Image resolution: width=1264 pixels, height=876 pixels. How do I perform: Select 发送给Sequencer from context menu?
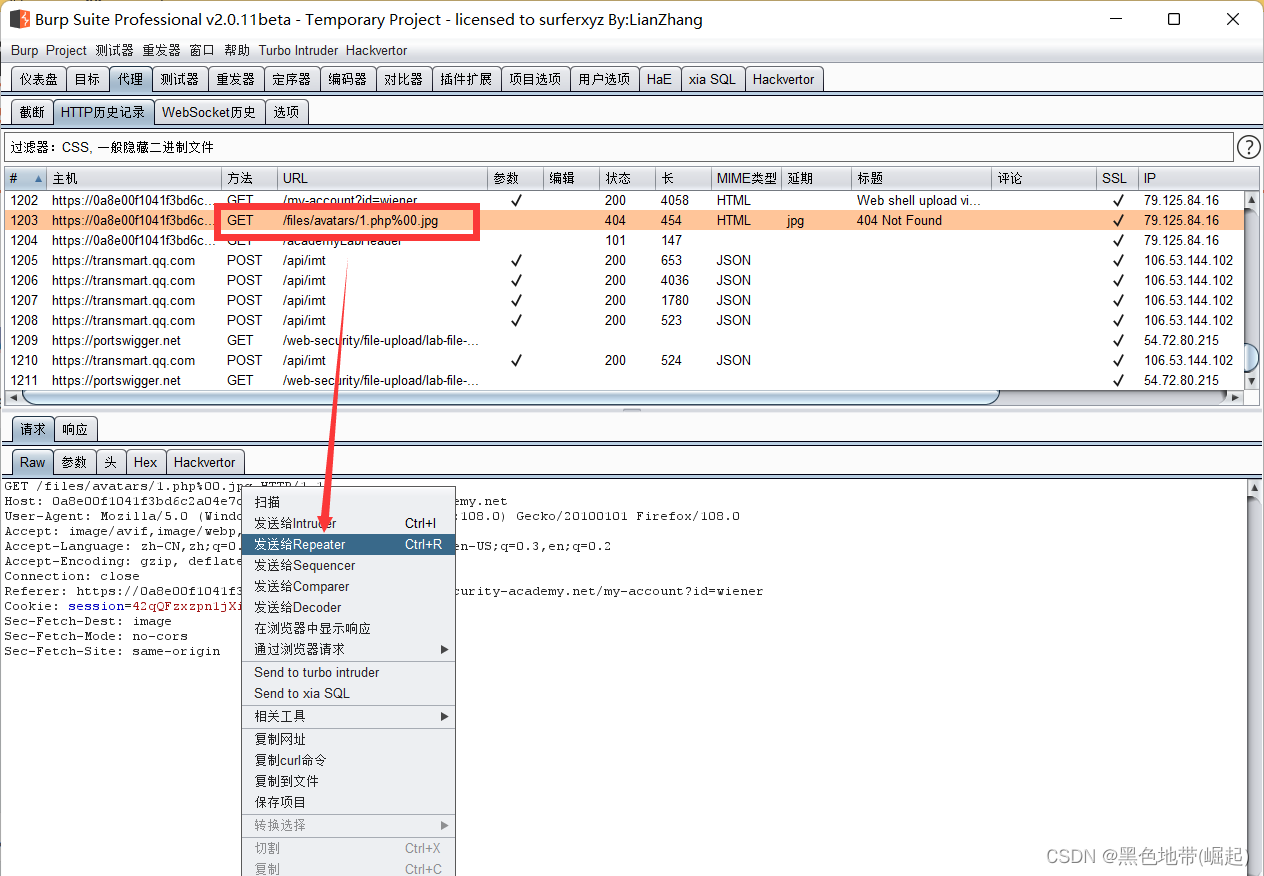coord(348,566)
